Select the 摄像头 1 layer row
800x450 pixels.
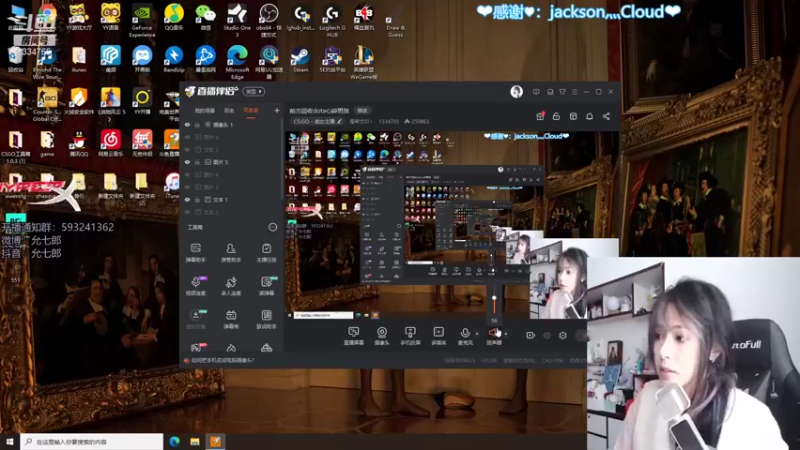pyautogui.click(x=232, y=124)
